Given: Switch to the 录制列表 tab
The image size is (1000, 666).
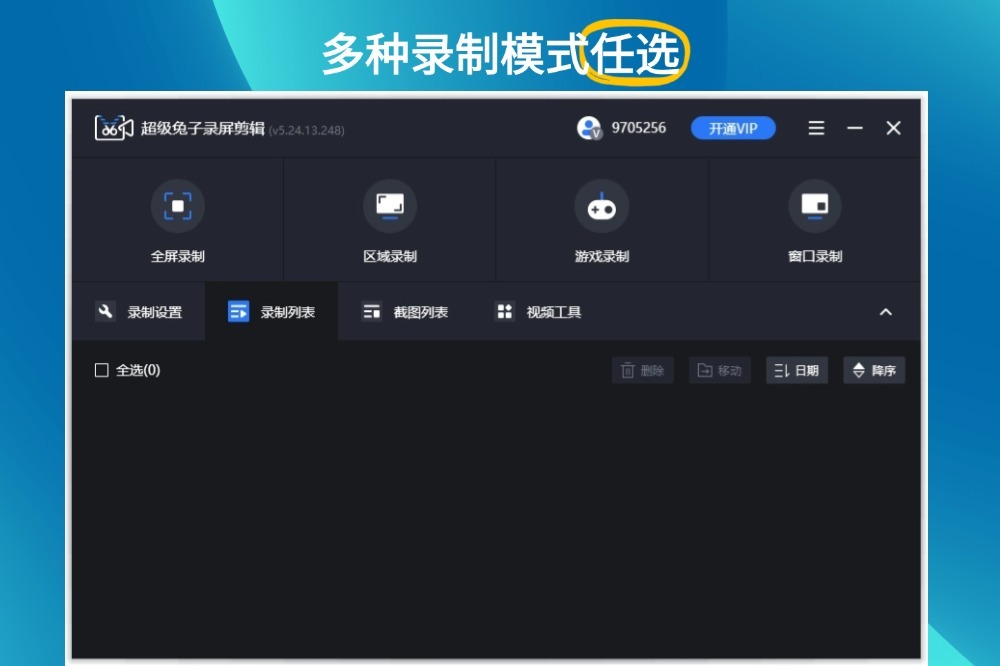Looking at the screenshot, I should [271, 312].
